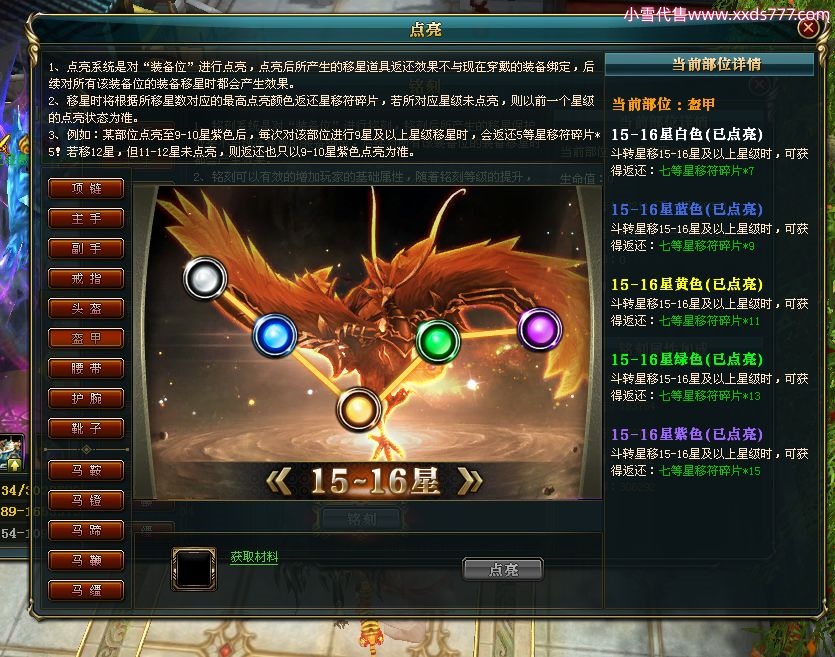Select the 马鞍 mount slot tab
Screen dimensions: 835x657
point(86,470)
